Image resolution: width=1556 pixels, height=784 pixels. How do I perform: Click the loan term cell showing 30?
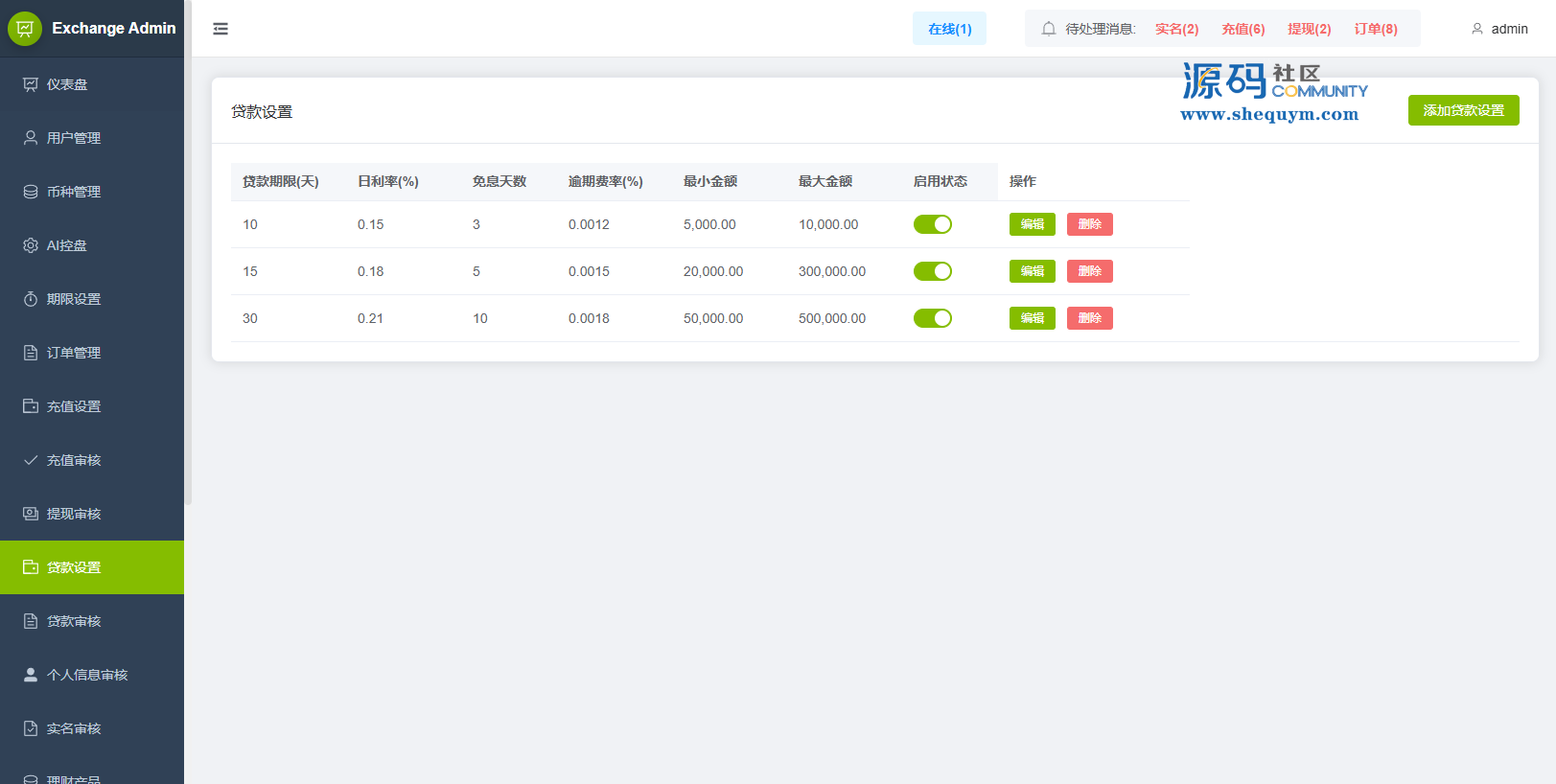point(250,318)
